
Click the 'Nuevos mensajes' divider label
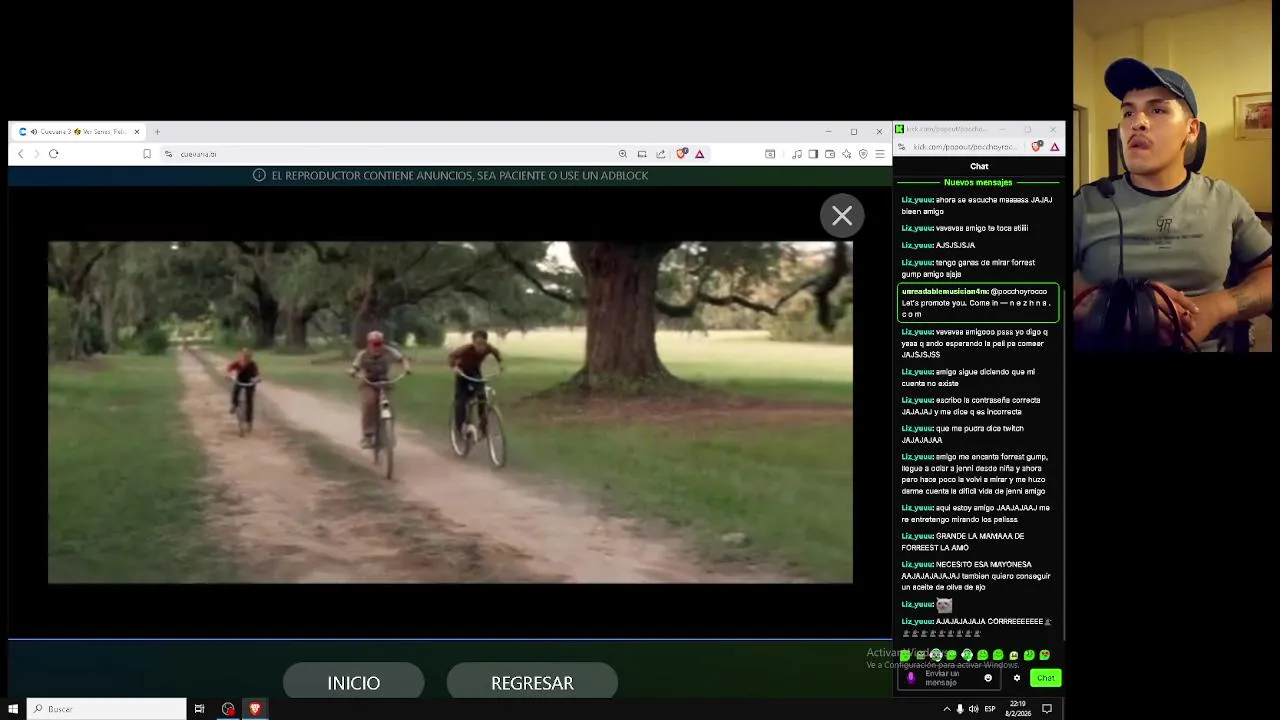pos(978,182)
